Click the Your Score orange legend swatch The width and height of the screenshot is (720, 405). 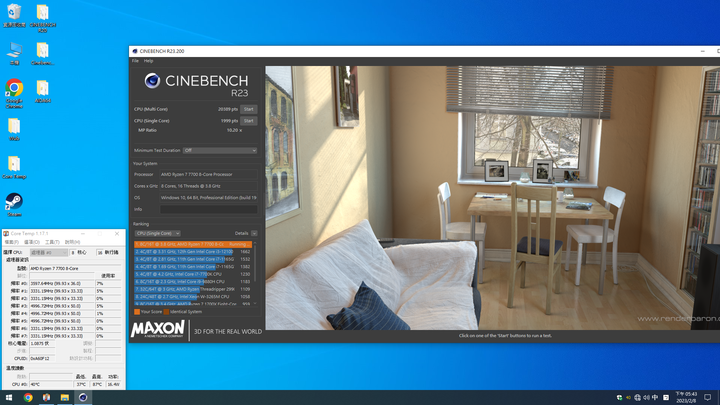pyautogui.click(x=137, y=312)
